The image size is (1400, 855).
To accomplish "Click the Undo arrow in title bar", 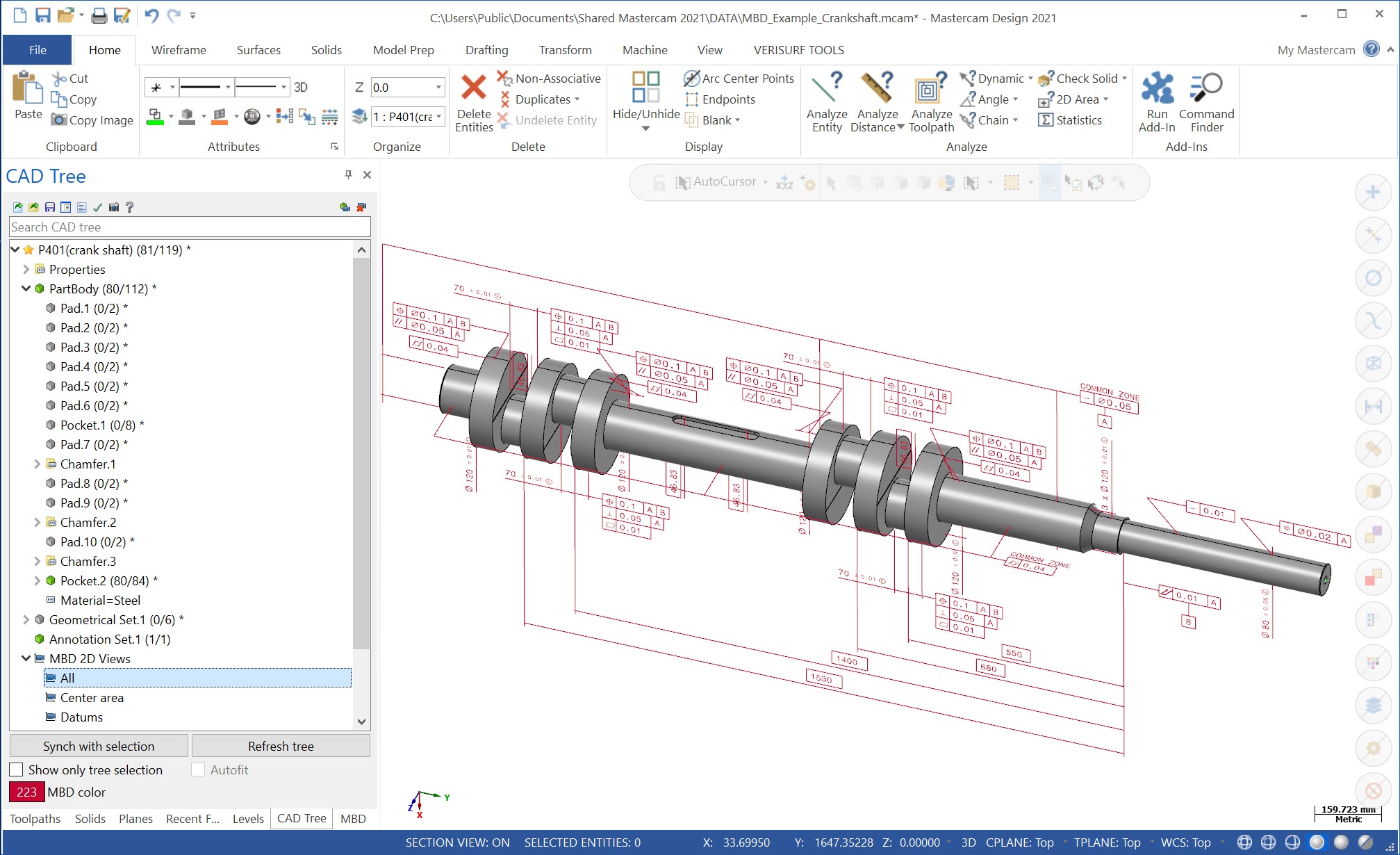I will click(x=151, y=15).
